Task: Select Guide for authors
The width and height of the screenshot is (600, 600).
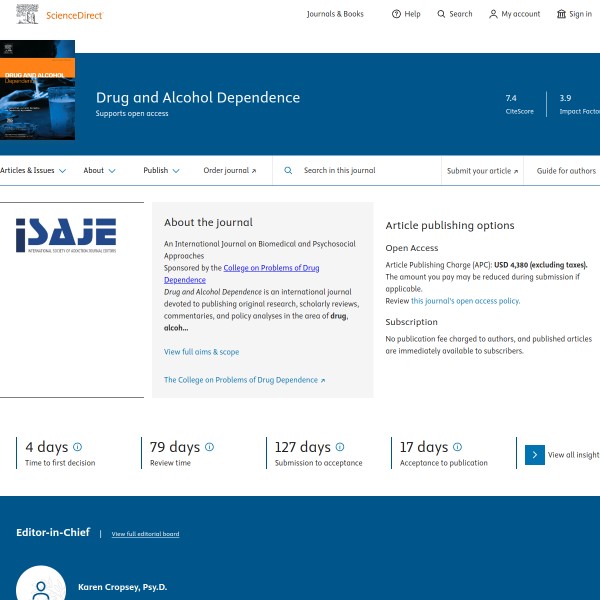Action: click(566, 171)
